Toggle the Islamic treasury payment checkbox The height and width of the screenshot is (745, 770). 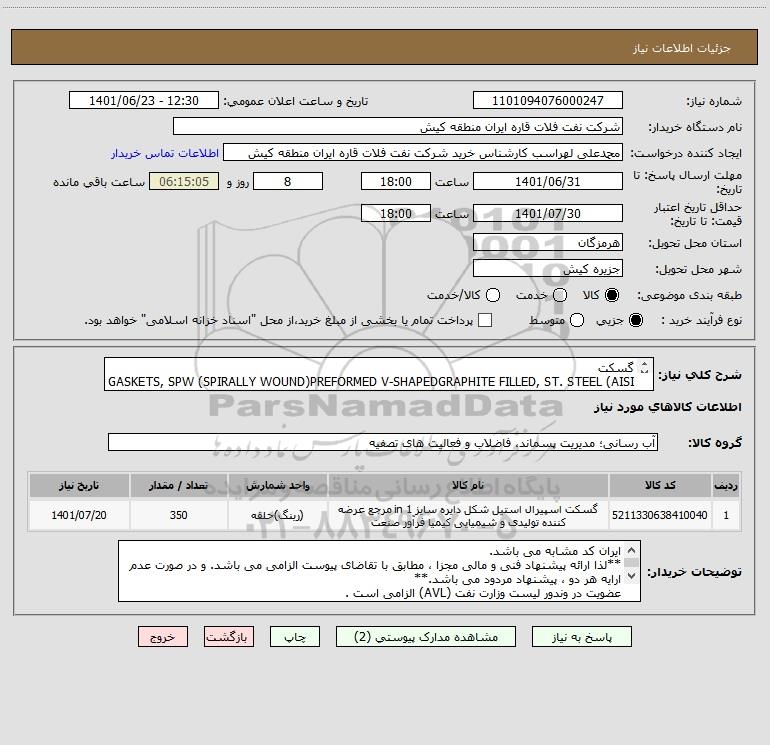pos(485,320)
